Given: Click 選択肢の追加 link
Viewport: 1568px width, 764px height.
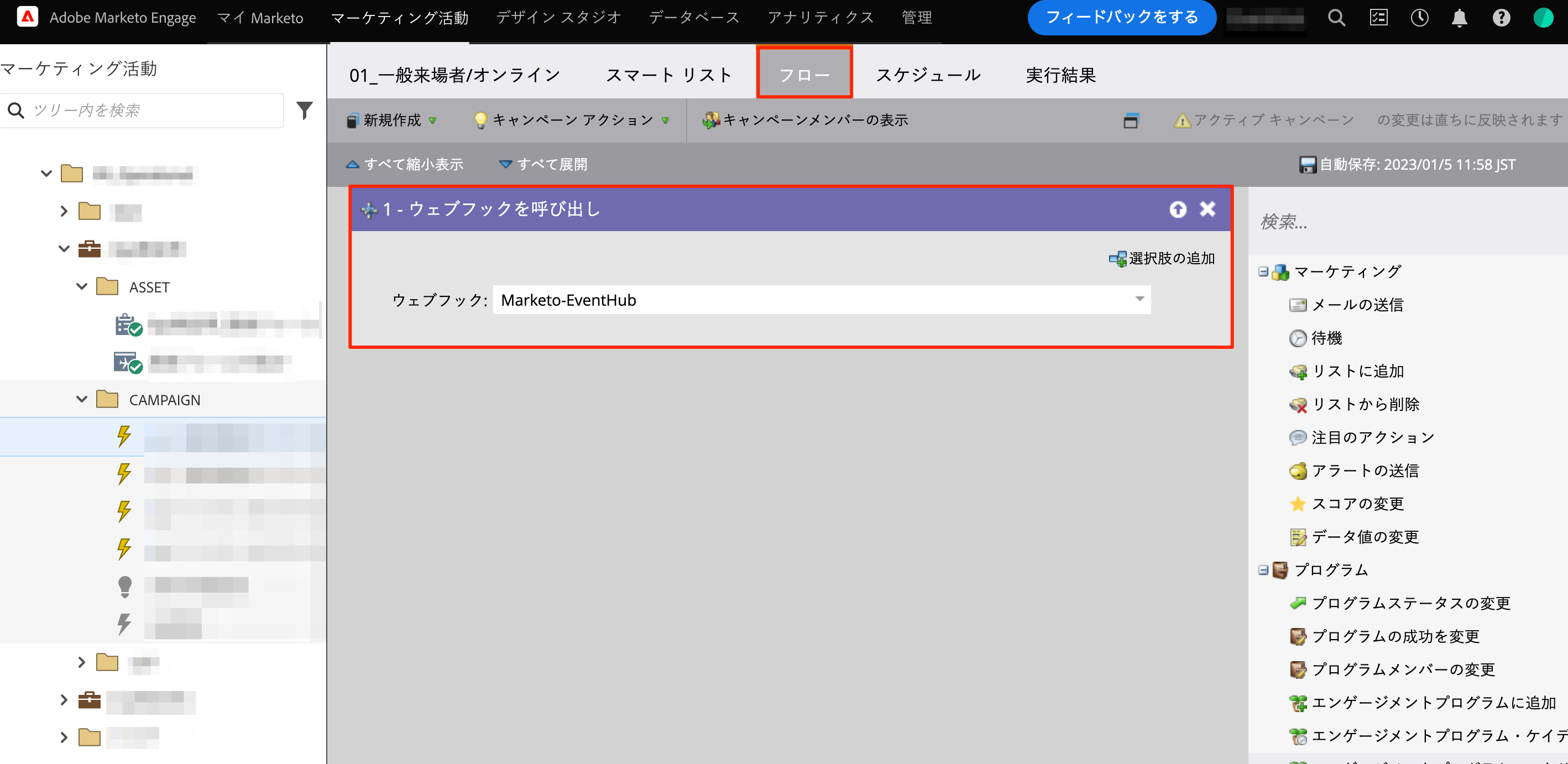Looking at the screenshot, I should [1162, 259].
